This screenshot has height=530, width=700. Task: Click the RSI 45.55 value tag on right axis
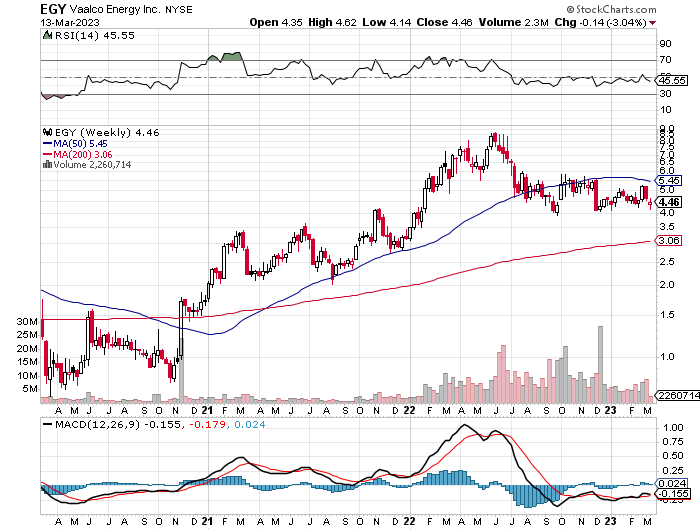click(672, 80)
